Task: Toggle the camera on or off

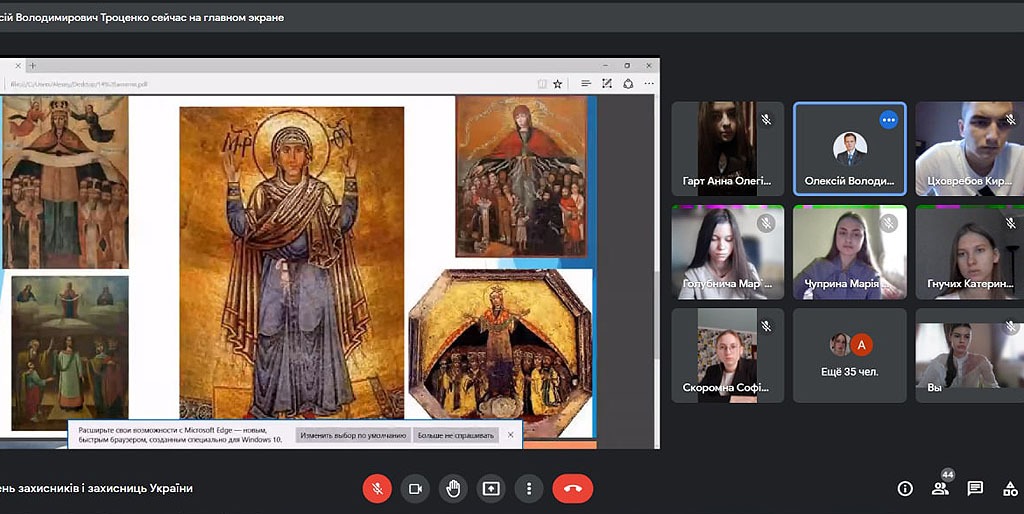Action: pyautogui.click(x=415, y=488)
